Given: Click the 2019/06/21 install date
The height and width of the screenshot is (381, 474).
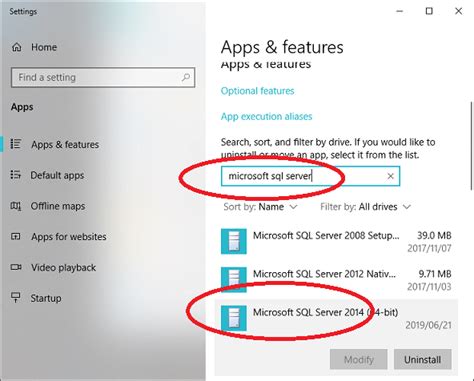Looking at the screenshot, I should (428, 325).
